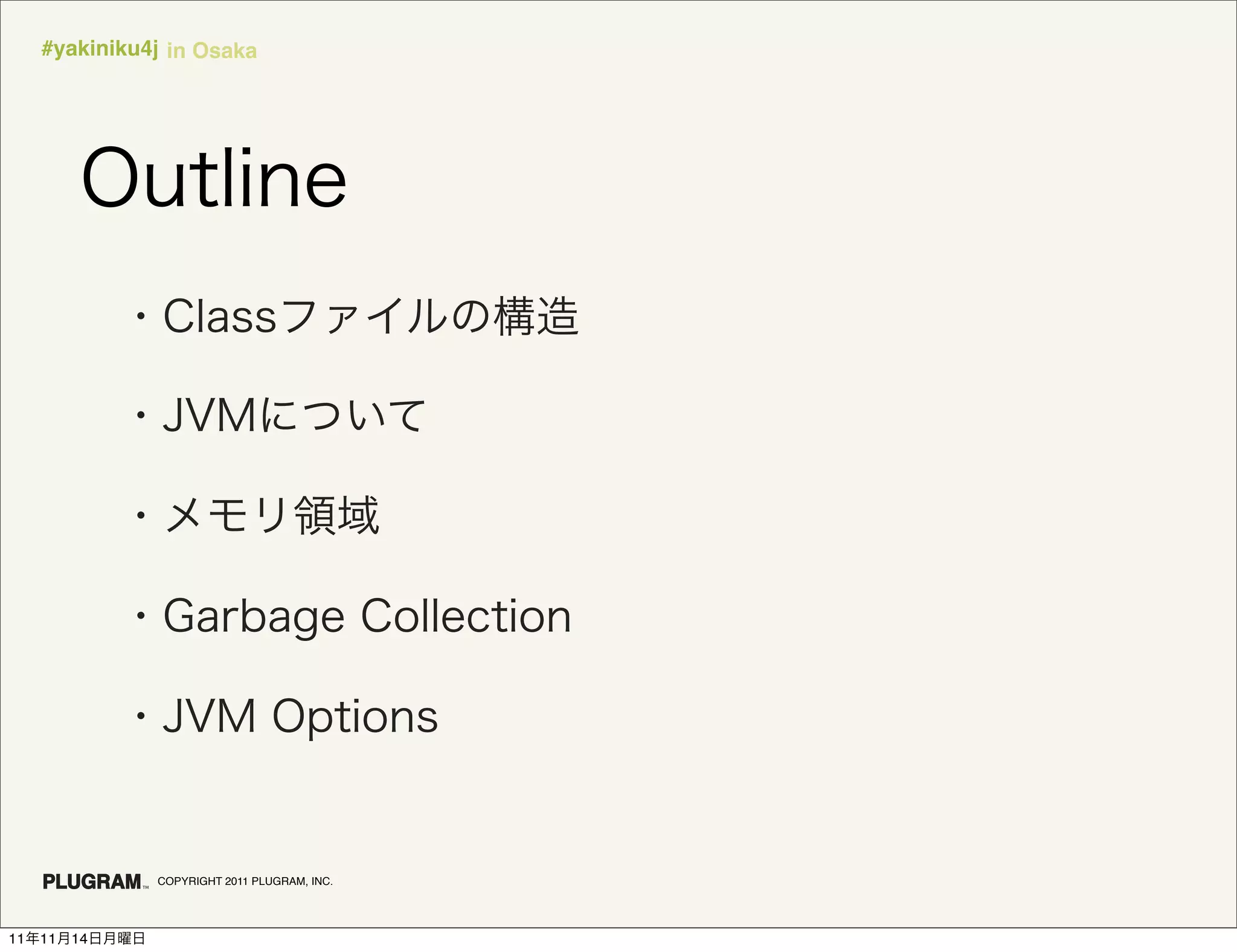Screen dimensions: 1237x952
Task: Click the date text '11年11月14日月曜日'
Action: [x=77, y=938]
